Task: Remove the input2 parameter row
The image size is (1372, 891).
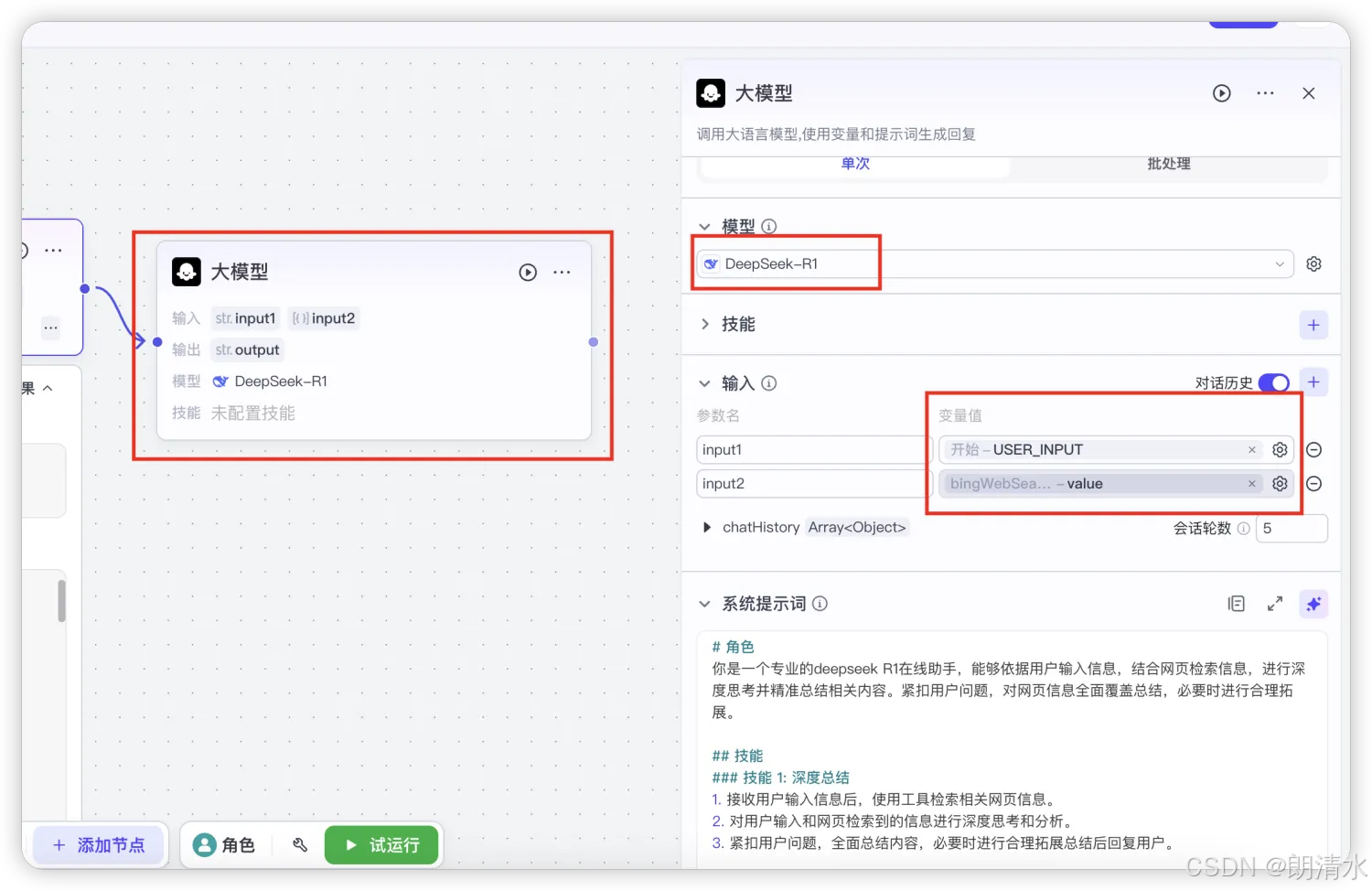Action: [1313, 484]
